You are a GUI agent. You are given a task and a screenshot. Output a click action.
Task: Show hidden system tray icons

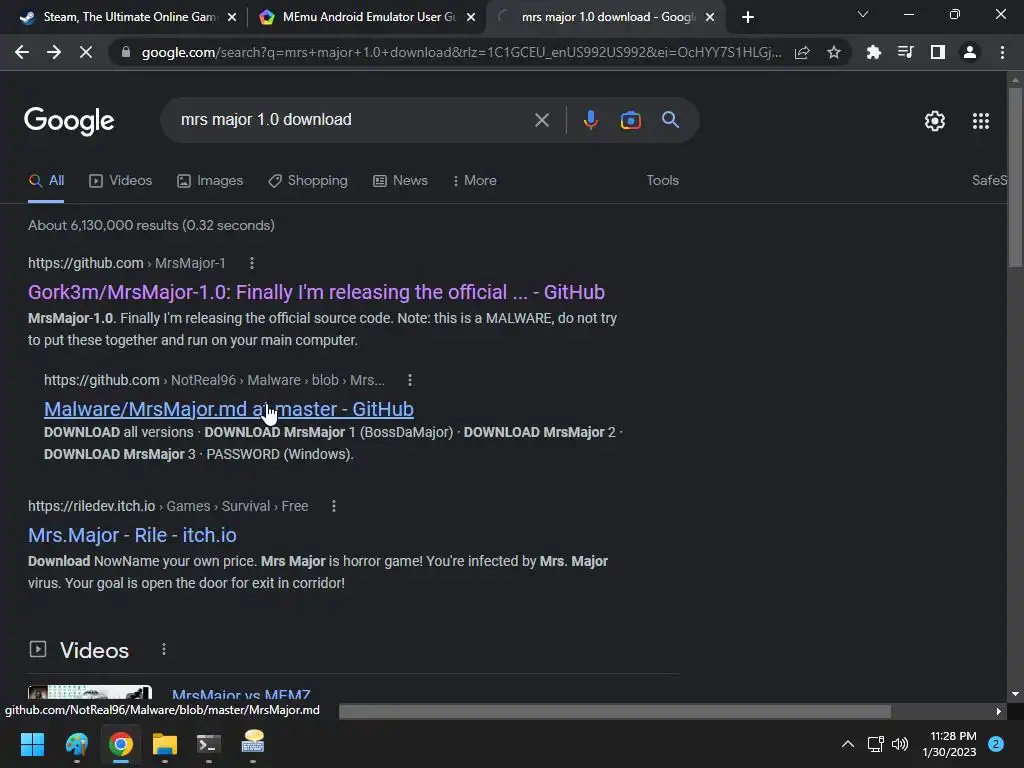tap(848, 744)
